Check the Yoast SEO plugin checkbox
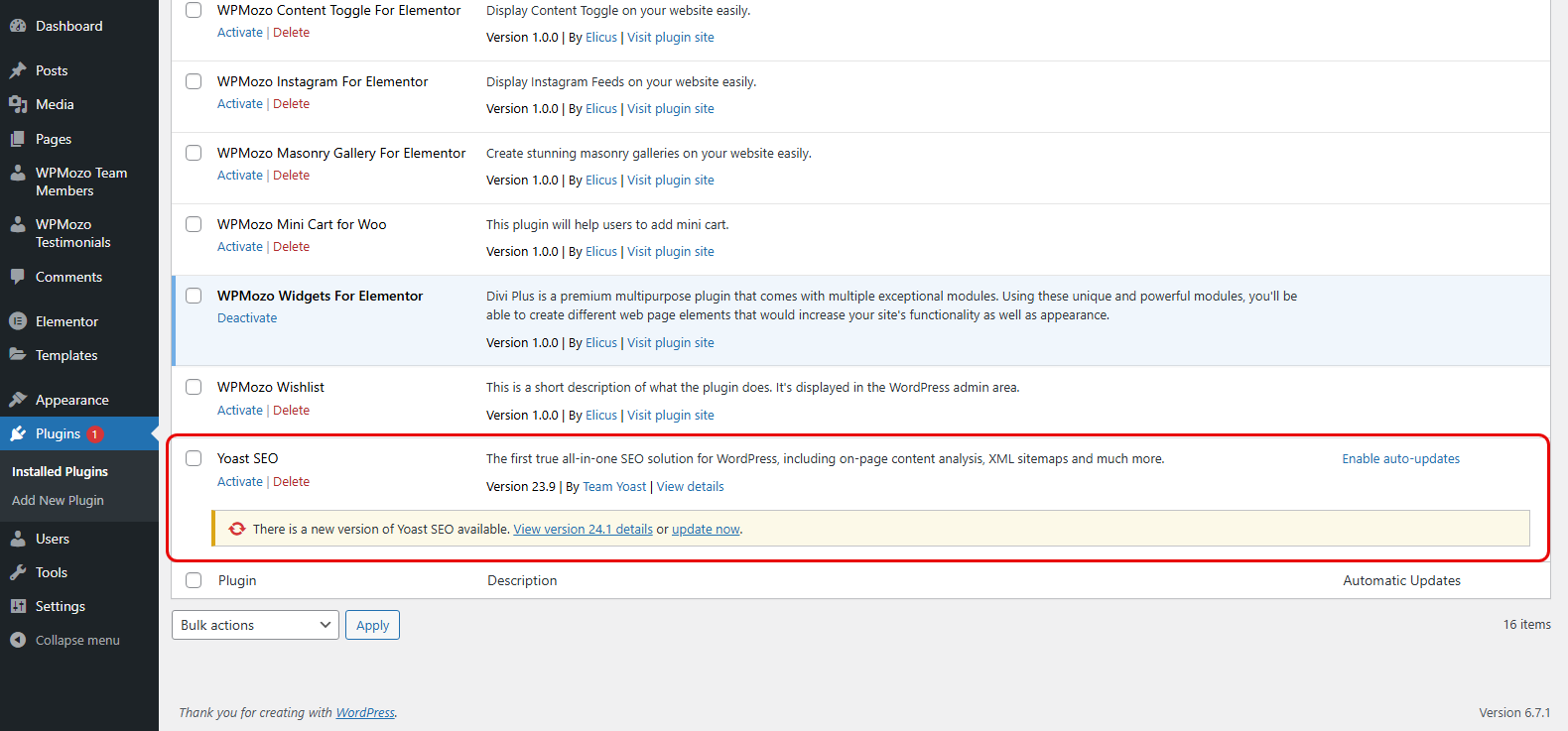This screenshot has height=731, width=1568. [194, 458]
